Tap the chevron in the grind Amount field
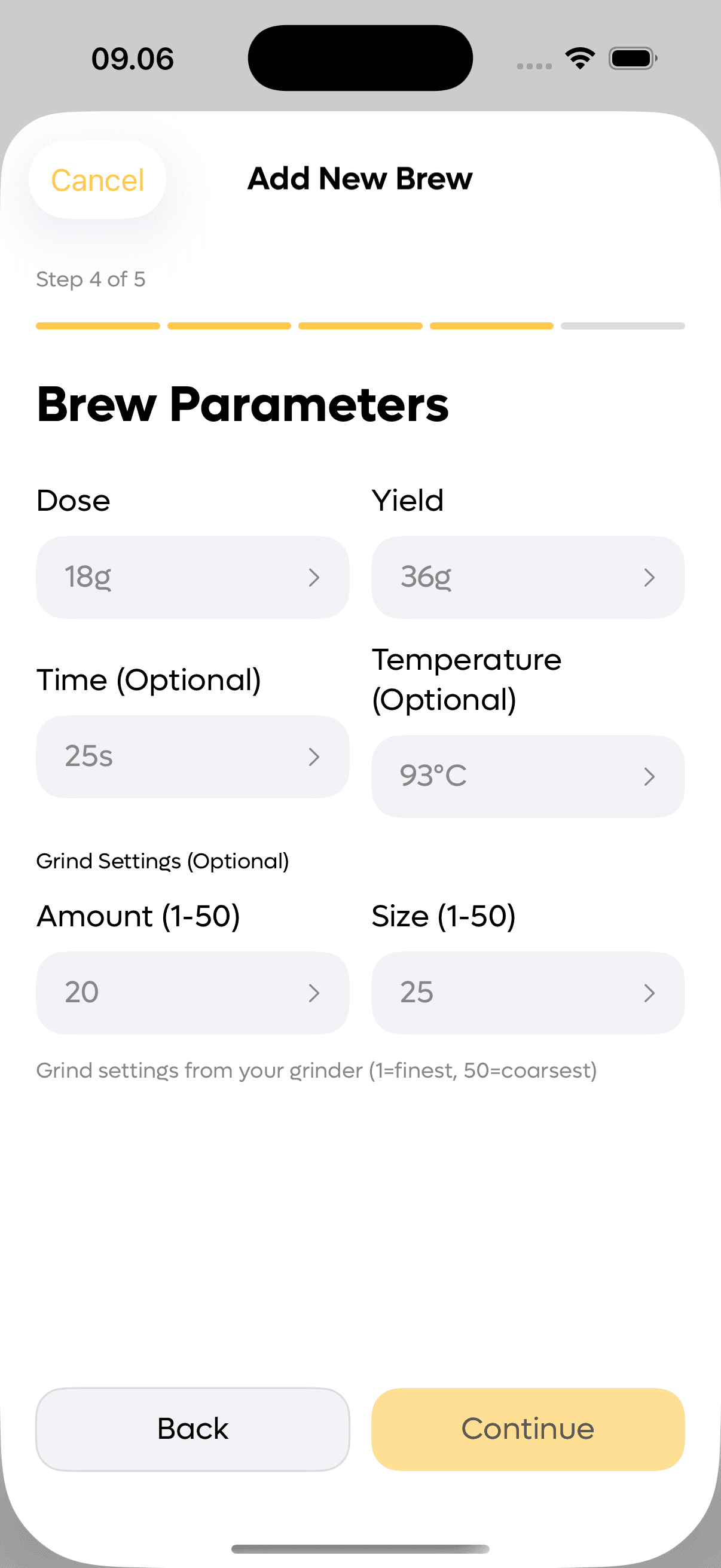This screenshot has height=1568, width=721. (x=314, y=993)
